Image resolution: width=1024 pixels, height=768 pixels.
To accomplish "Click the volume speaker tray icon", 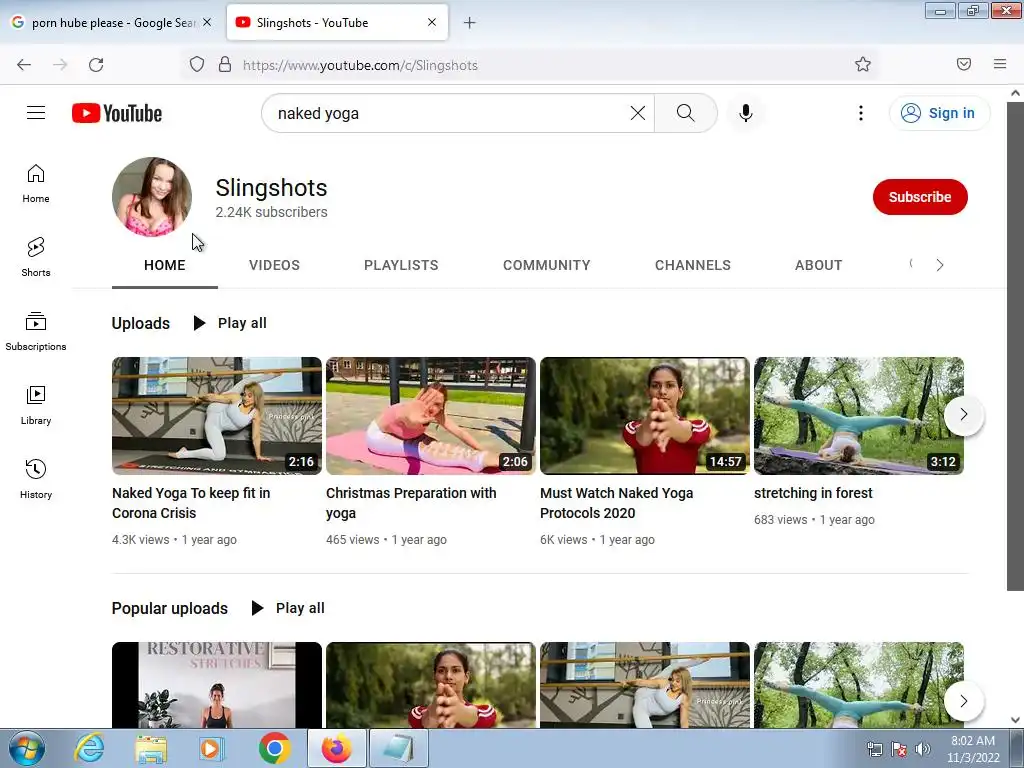I will (922, 749).
